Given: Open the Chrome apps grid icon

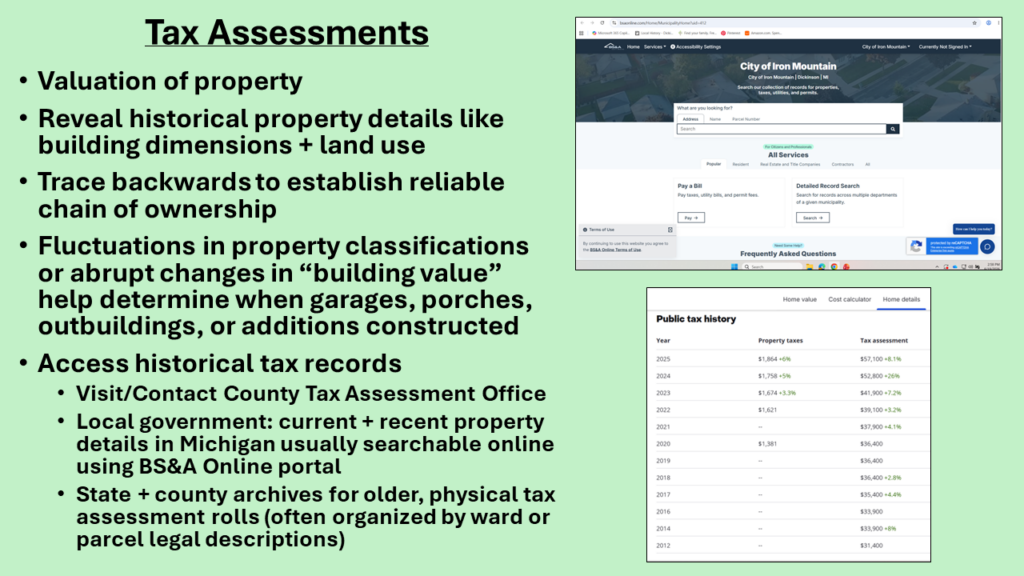Looking at the screenshot, I should pyautogui.click(x=581, y=33).
